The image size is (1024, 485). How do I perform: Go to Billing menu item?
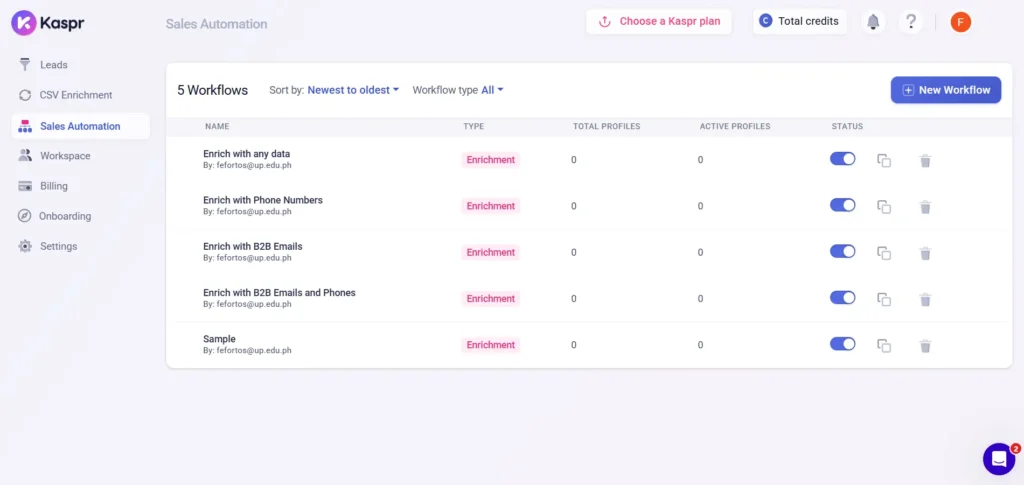click(x=54, y=186)
